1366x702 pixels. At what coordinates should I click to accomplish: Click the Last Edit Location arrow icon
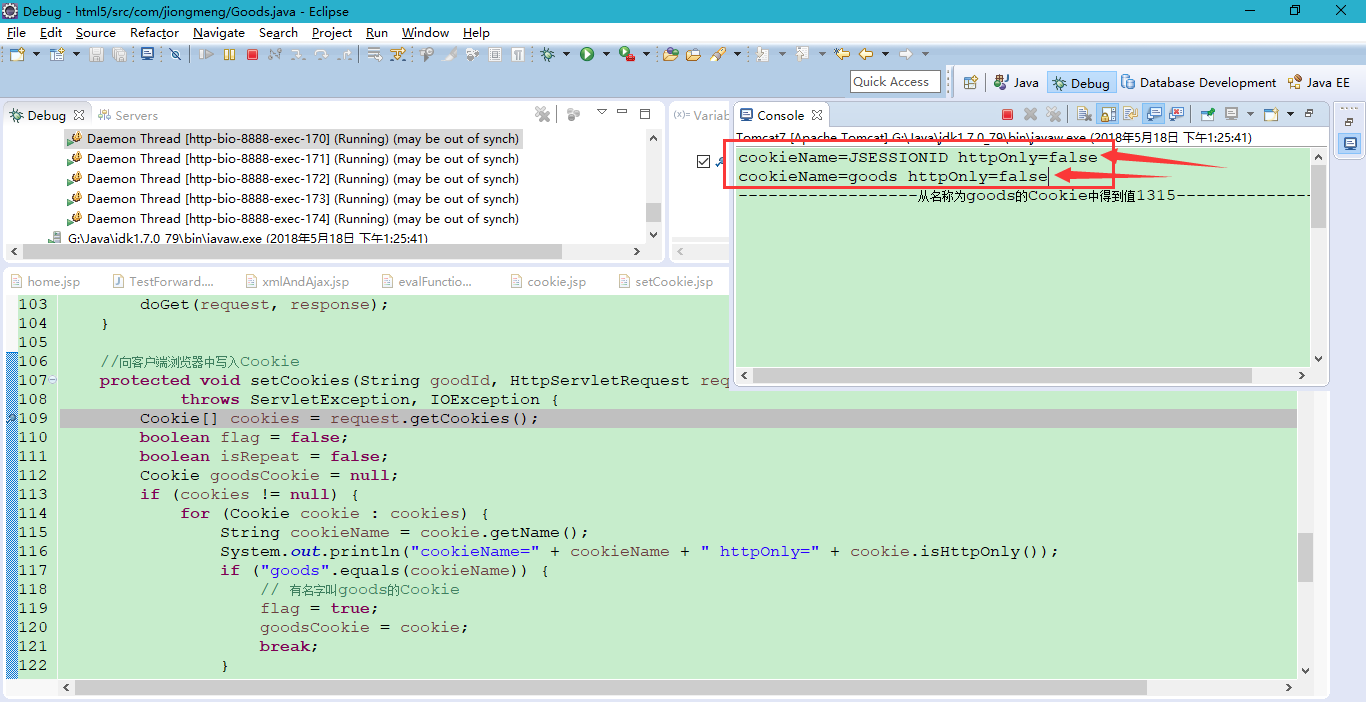(x=842, y=54)
